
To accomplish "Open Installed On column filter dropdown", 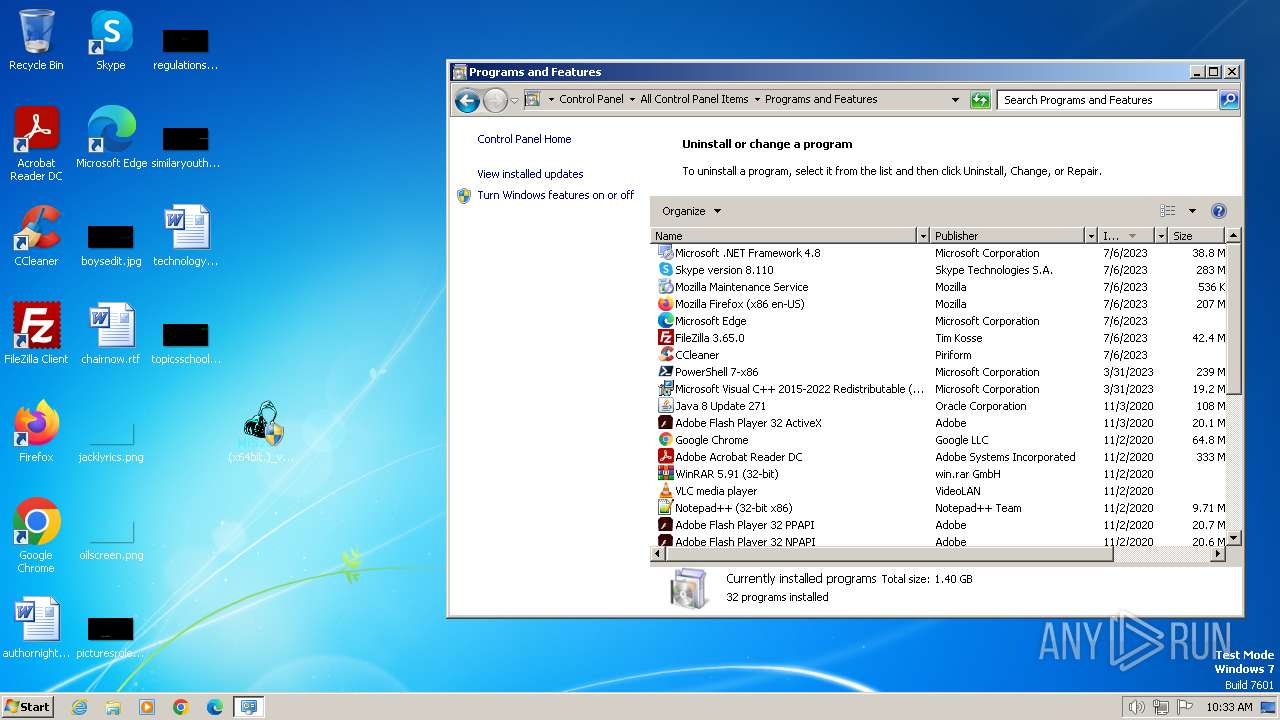I will click(x=1161, y=236).
